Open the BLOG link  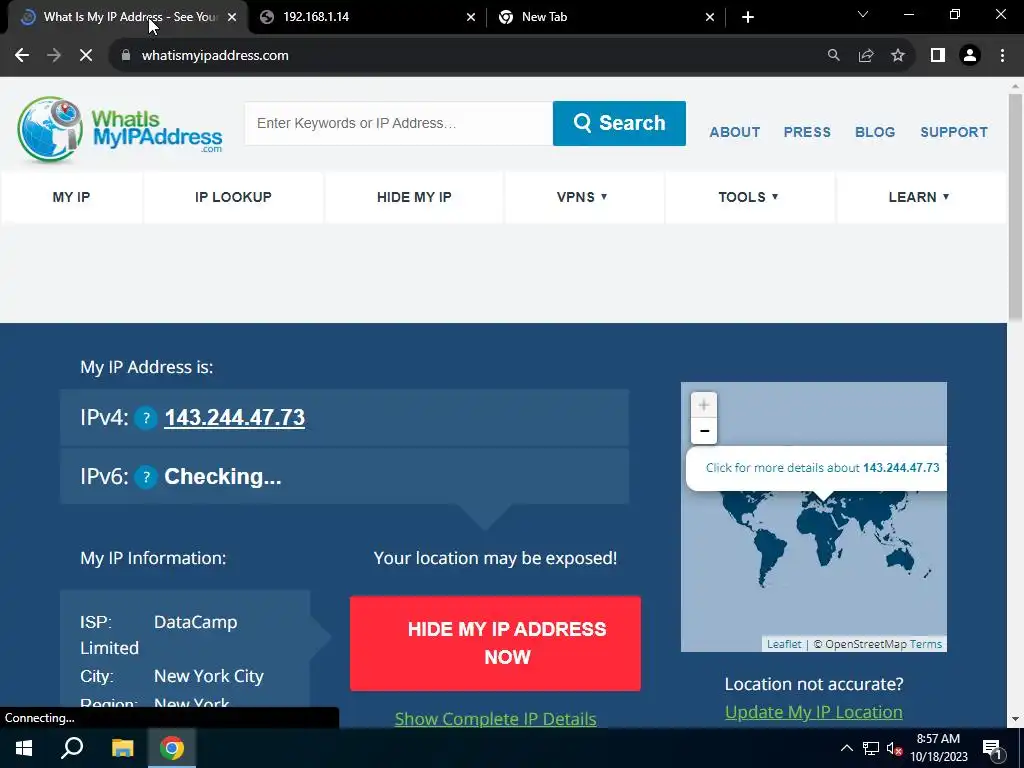pyautogui.click(x=875, y=132)
